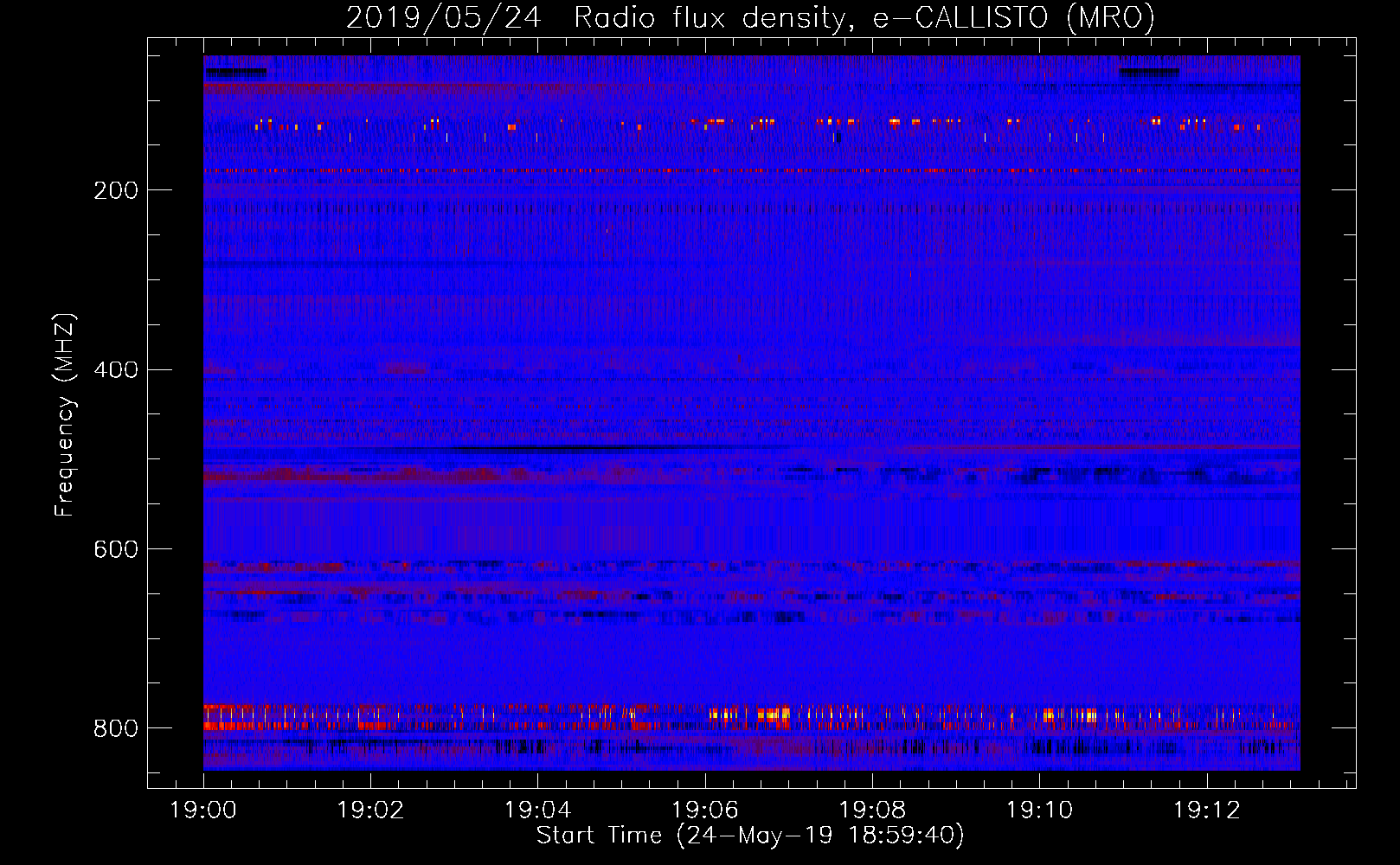The image size is (1400, 865).
Task: Click the 19:10 time tick label
Action: 1039,811
